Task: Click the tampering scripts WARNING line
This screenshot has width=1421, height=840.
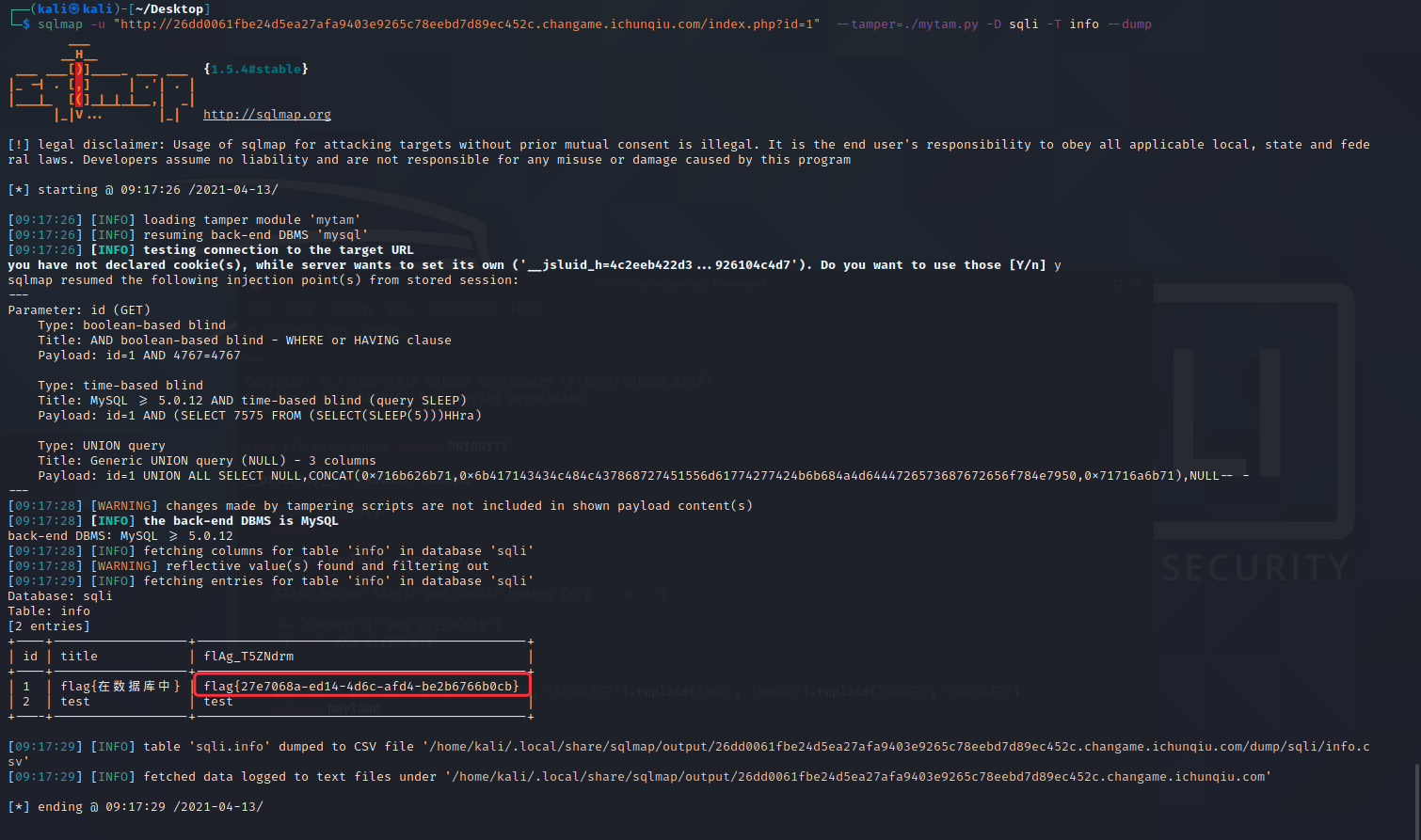Action: 380,506
